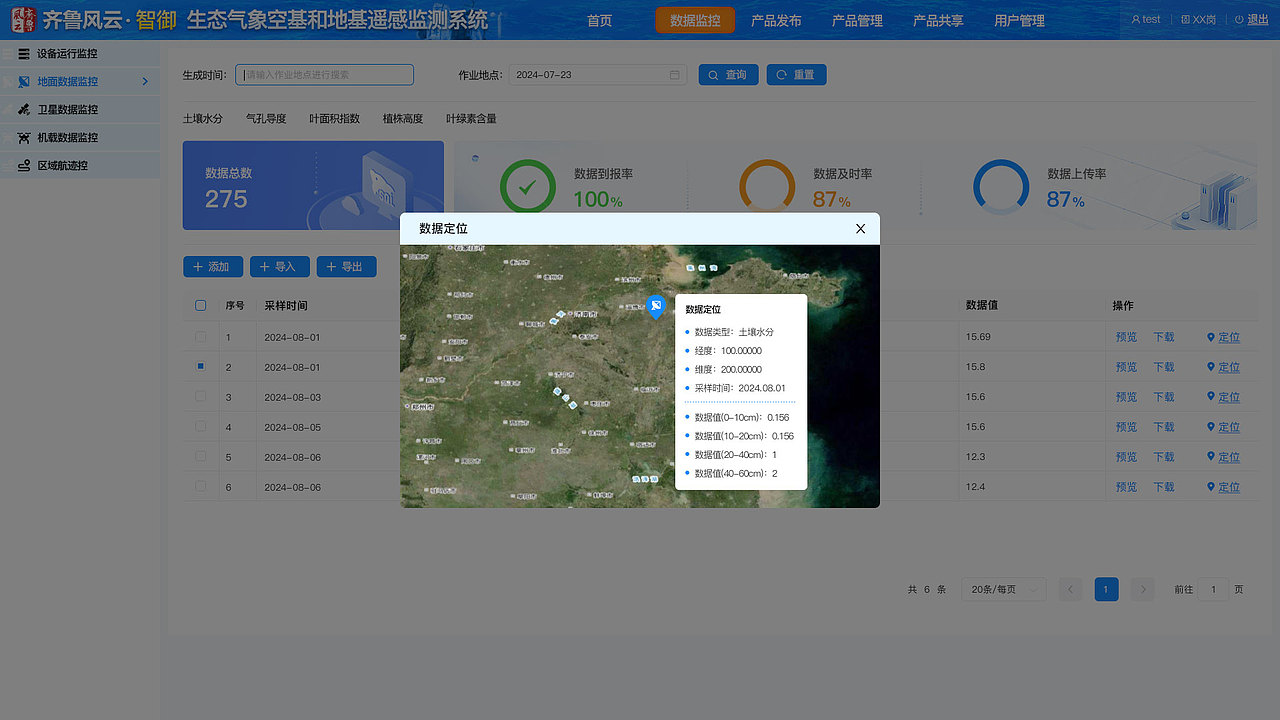Click the 退出 logout link

click(1258, 19)
